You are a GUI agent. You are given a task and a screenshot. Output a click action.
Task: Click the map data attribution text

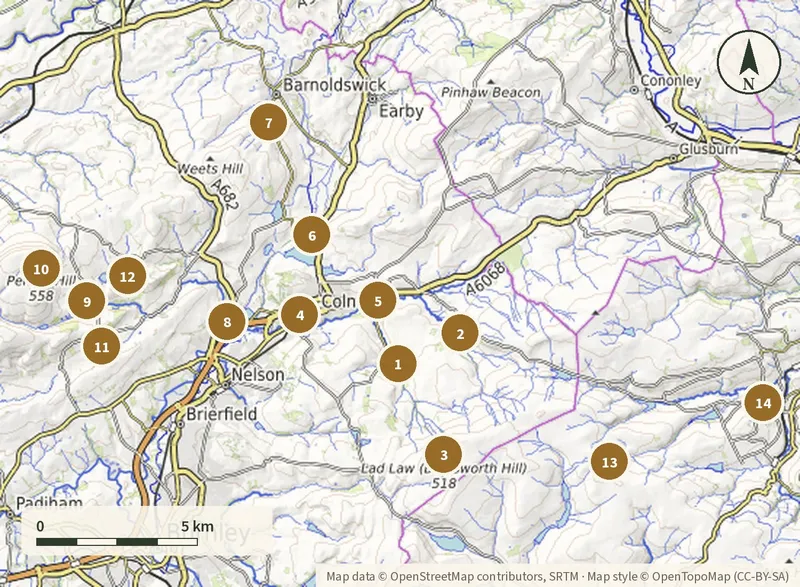pyautogui.click(x=557, y=576)
